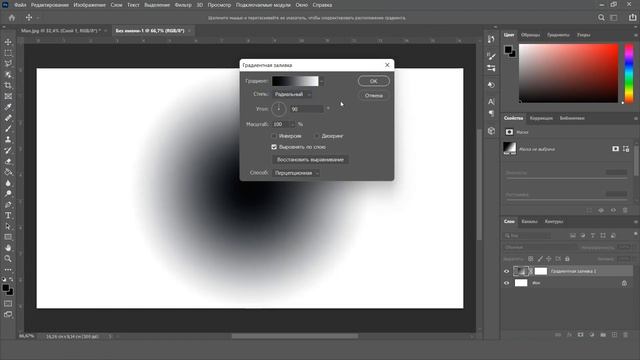Click the horizontal scrollbar under canvas
The image size is (640, 360).
pyautogui.click(x=295, y=336)
